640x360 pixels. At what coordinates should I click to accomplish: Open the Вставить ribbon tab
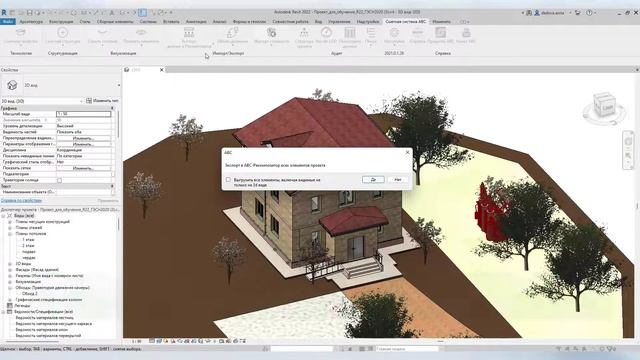click(x=171, y=22)
